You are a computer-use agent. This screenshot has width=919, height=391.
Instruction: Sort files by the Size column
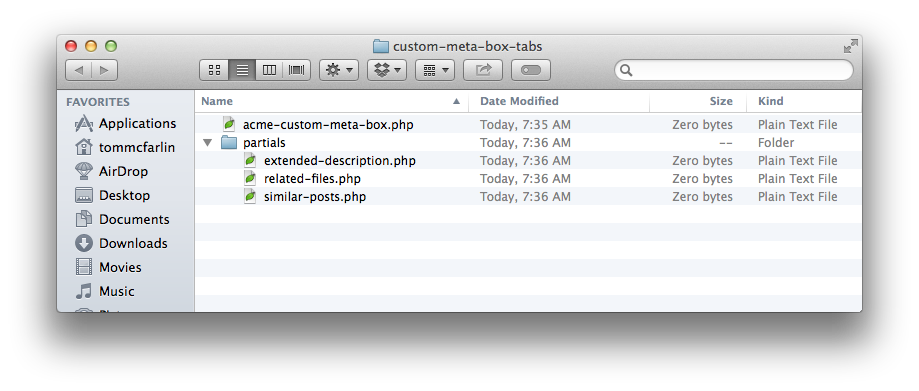[721, 101]
